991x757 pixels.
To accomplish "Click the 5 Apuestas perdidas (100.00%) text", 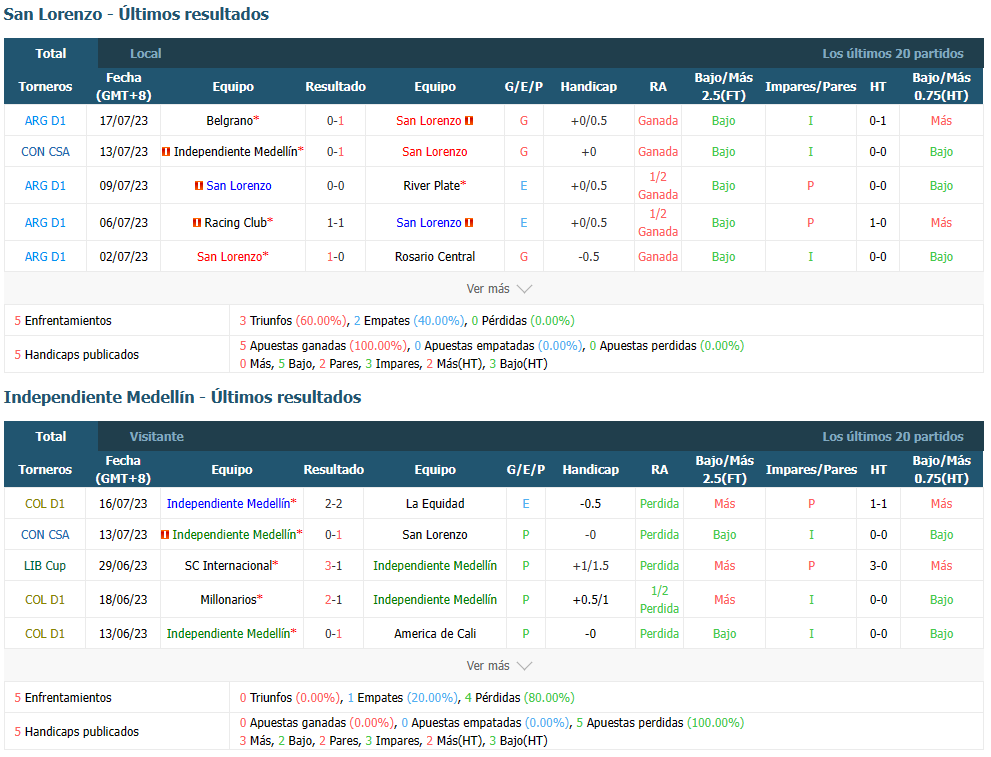I will click(x=660, y=722).
